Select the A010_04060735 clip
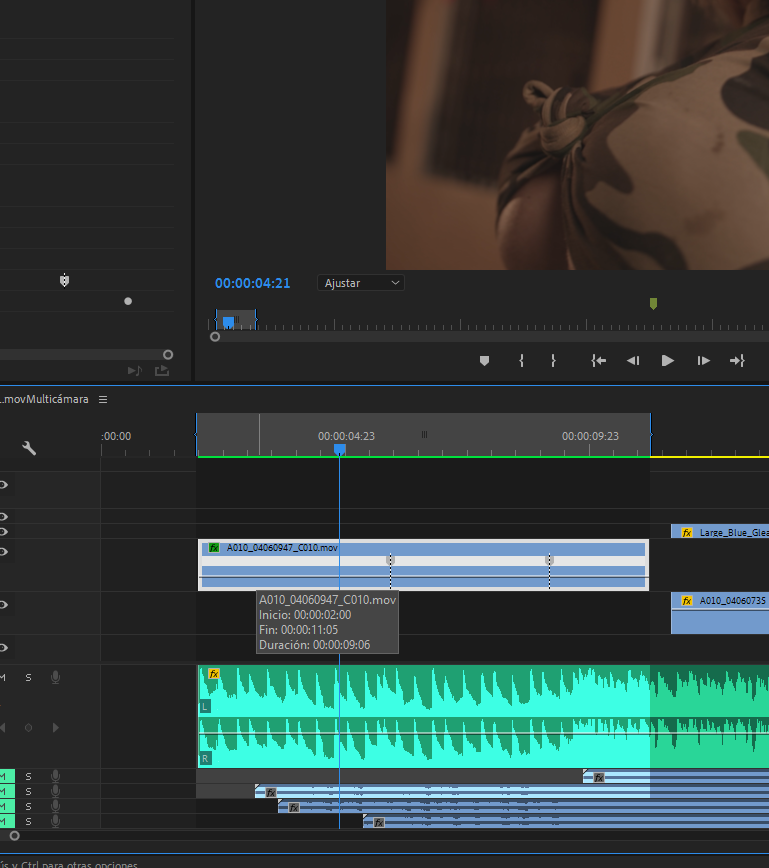 pos(720,613)
